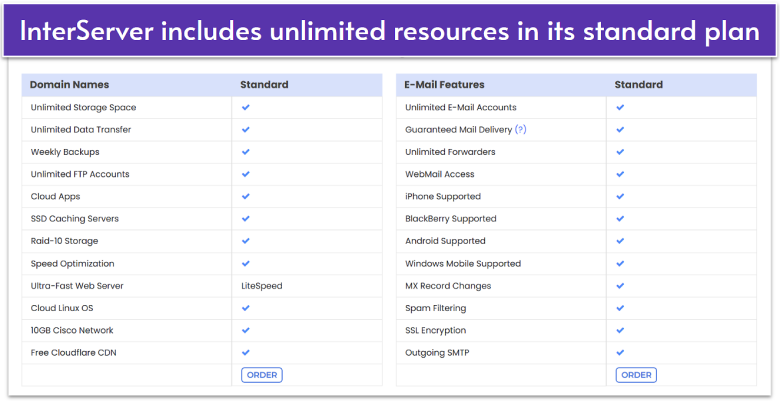This screenshot has height=401, width=780.
Task: Select the Cloud Linux OS label
Action: click(x=62, y=308)
